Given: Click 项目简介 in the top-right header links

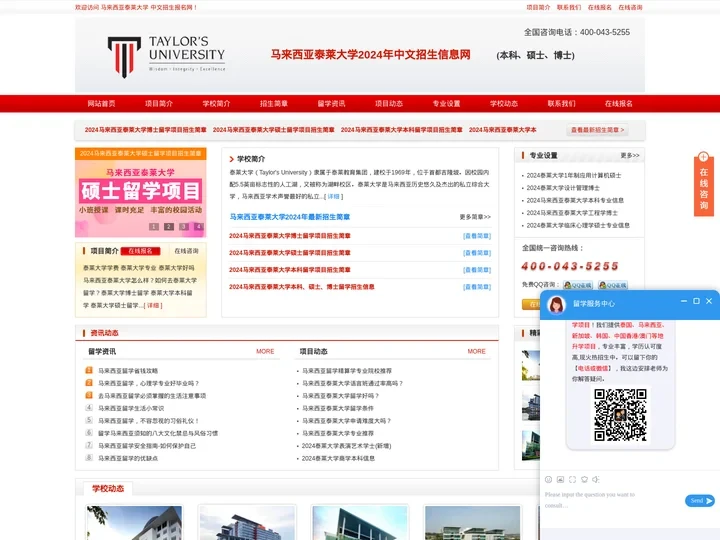Looking at the screenshot, I should pyautogui.click(x=538, y=7).
